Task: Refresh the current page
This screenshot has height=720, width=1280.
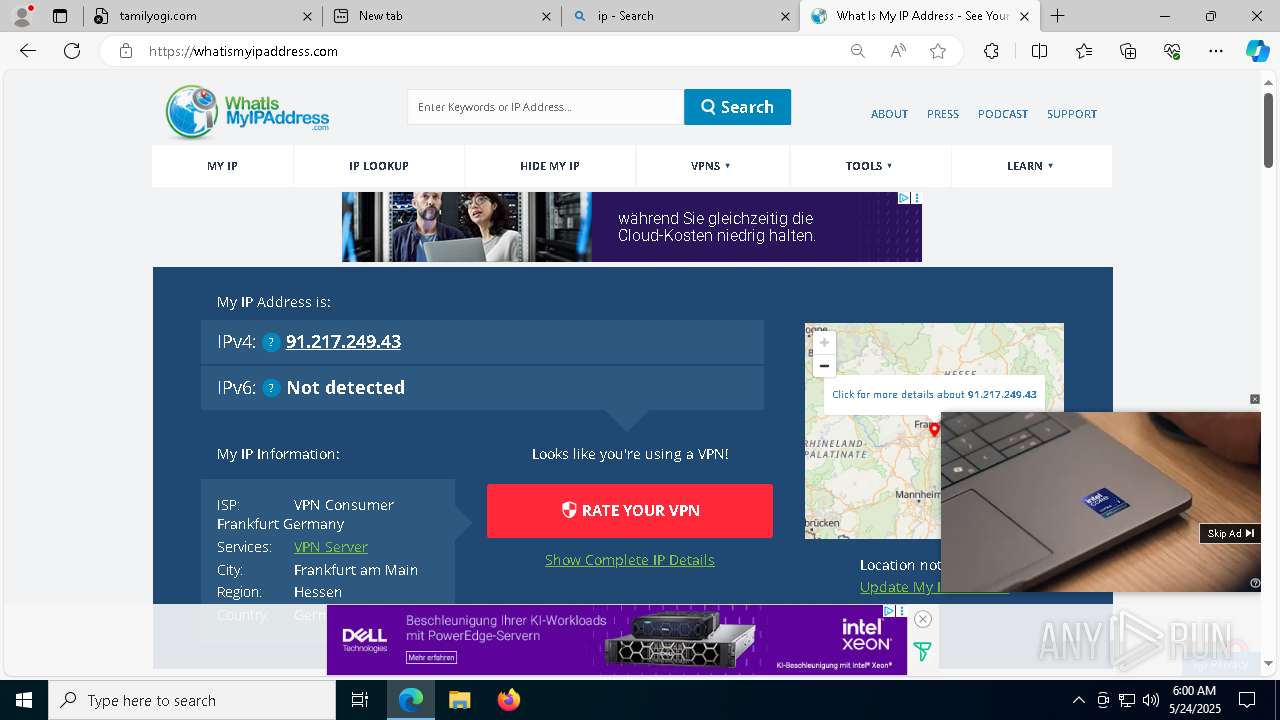Action: (72, 51)
